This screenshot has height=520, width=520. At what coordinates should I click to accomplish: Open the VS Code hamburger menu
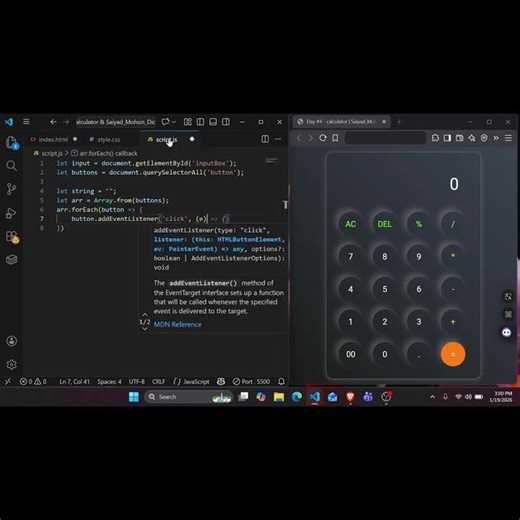(x=26, y=122)
